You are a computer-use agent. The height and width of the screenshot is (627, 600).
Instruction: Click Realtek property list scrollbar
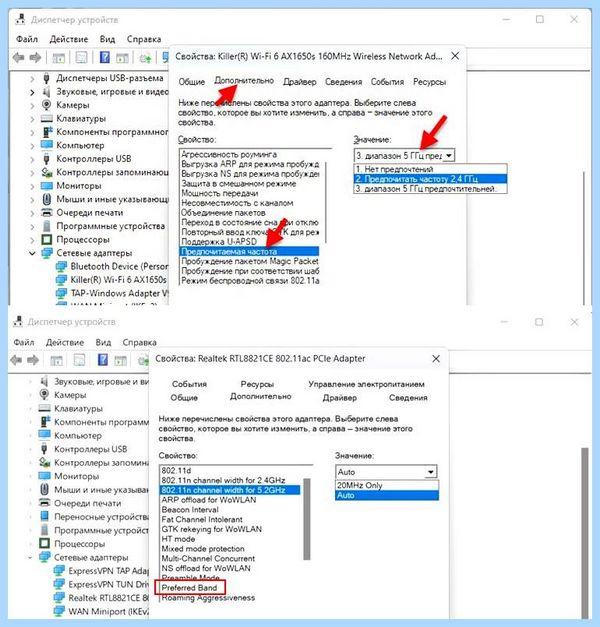307,519
